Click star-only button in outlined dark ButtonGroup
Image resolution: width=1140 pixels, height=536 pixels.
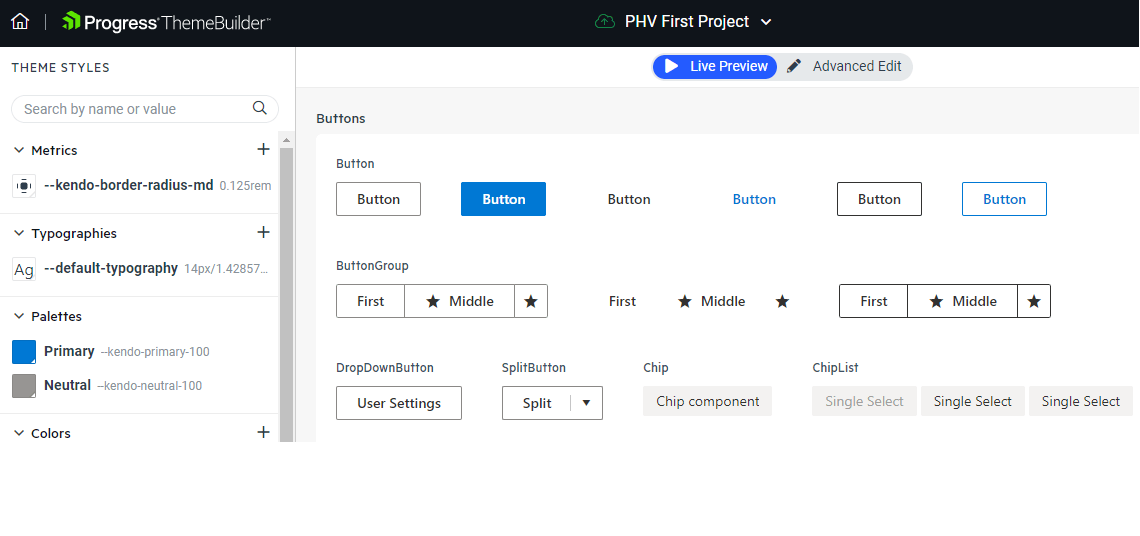tap(1034, 301)
